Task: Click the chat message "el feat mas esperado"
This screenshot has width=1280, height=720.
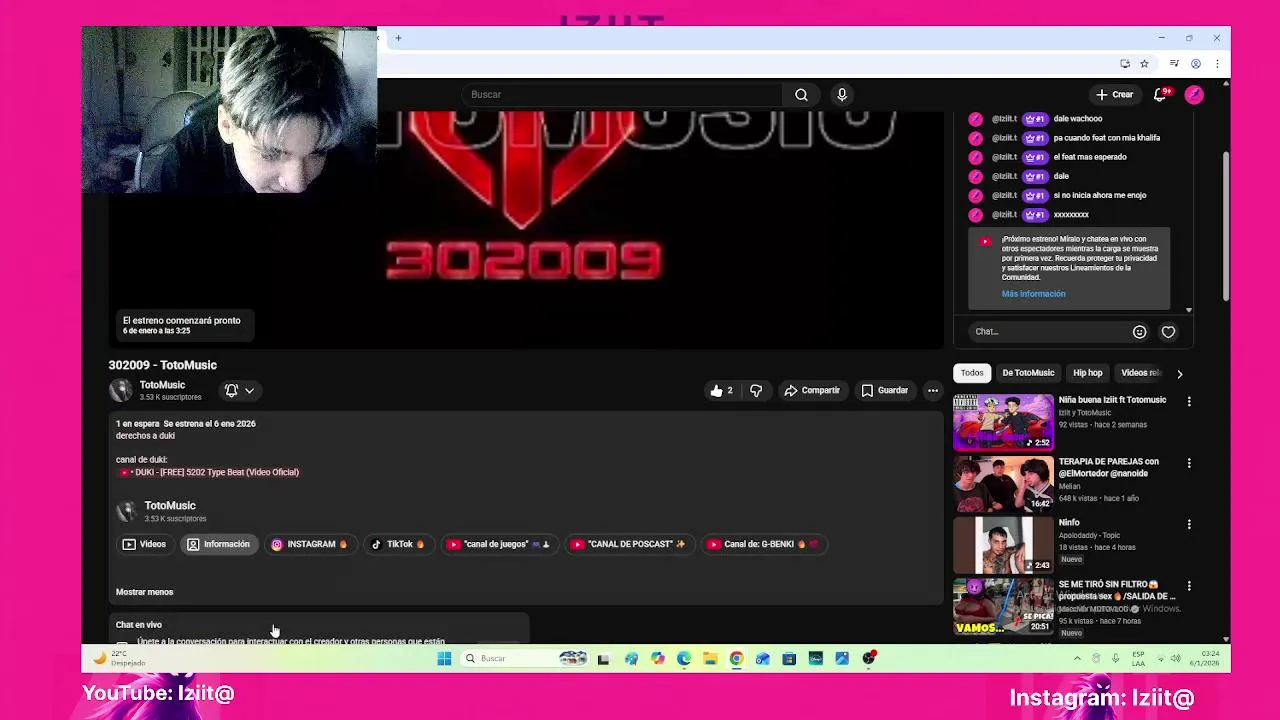Action: point(1089,157)
